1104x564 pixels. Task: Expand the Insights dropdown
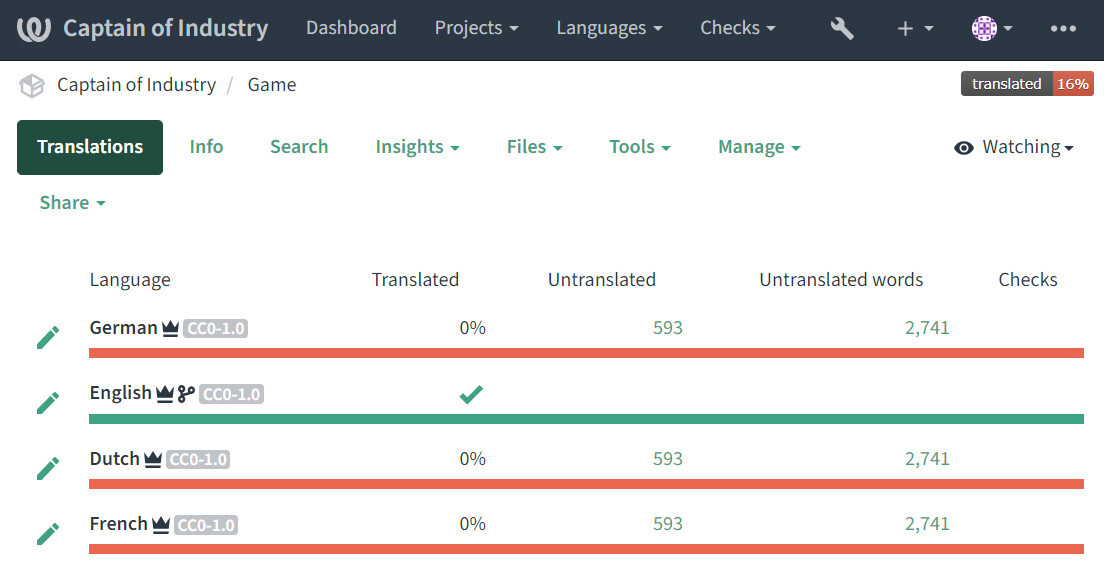tap(418, 146)
